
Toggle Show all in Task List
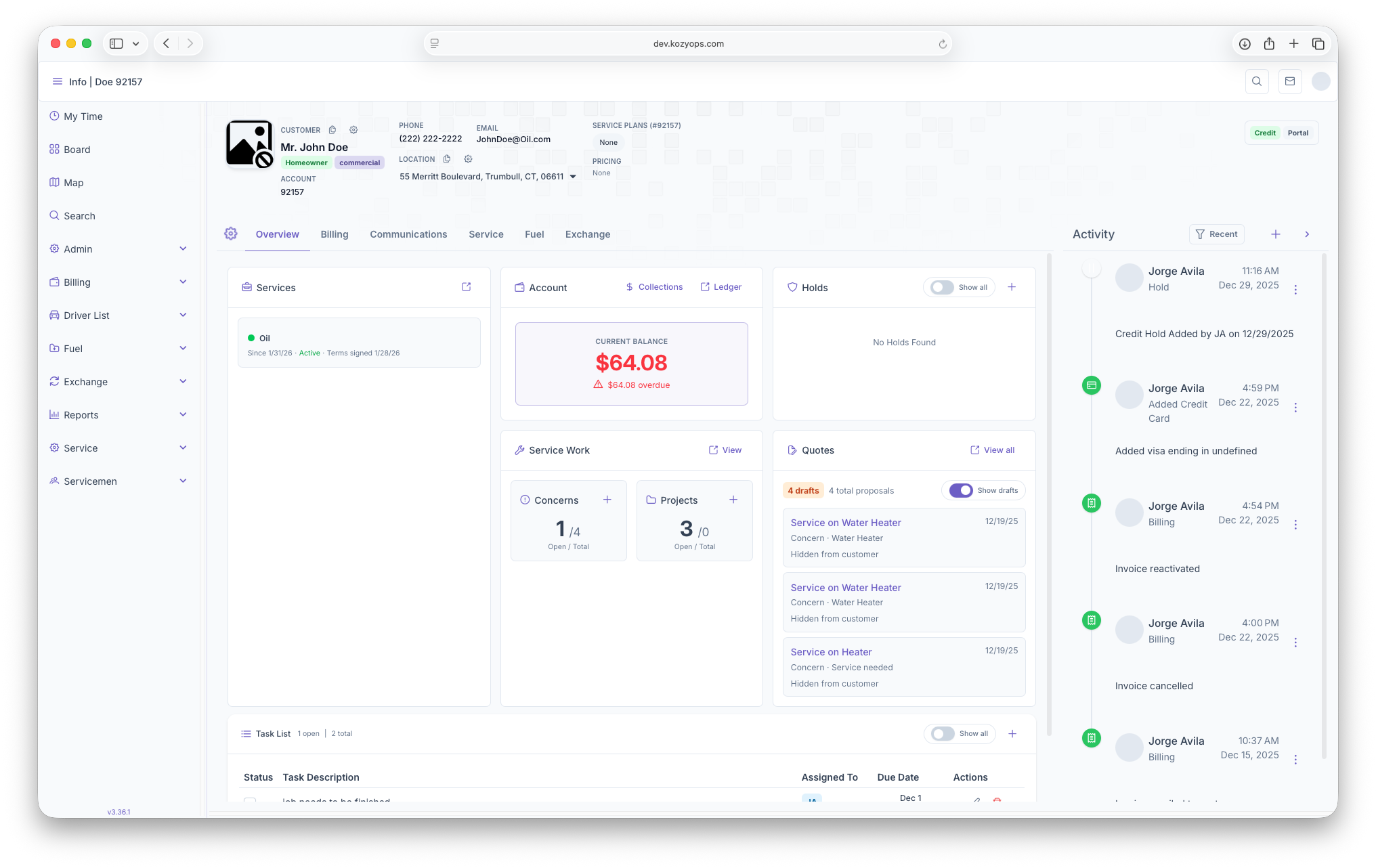tap(943, 733)
